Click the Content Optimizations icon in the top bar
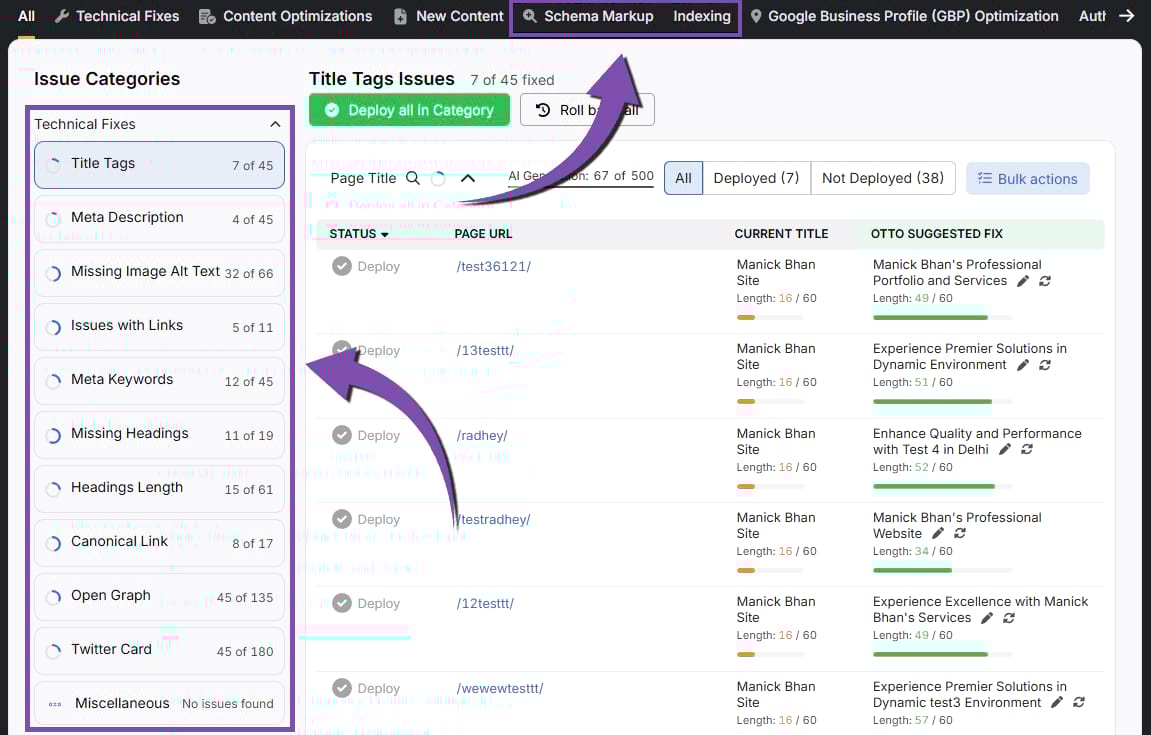Image resolution: width=1151 pixels, height=735 pixels. click(207, 15)
